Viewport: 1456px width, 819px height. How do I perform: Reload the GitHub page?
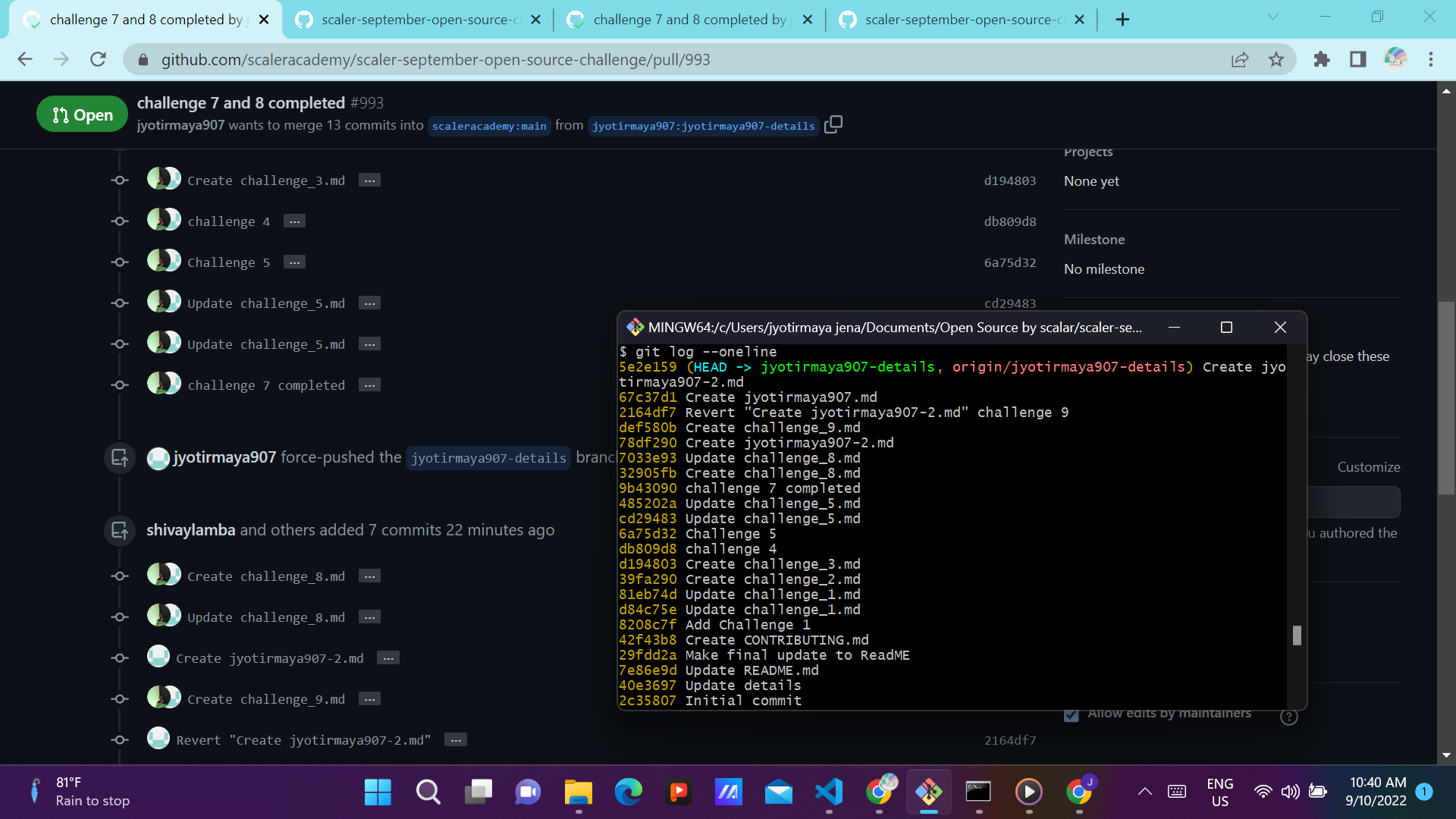point(98,59)
